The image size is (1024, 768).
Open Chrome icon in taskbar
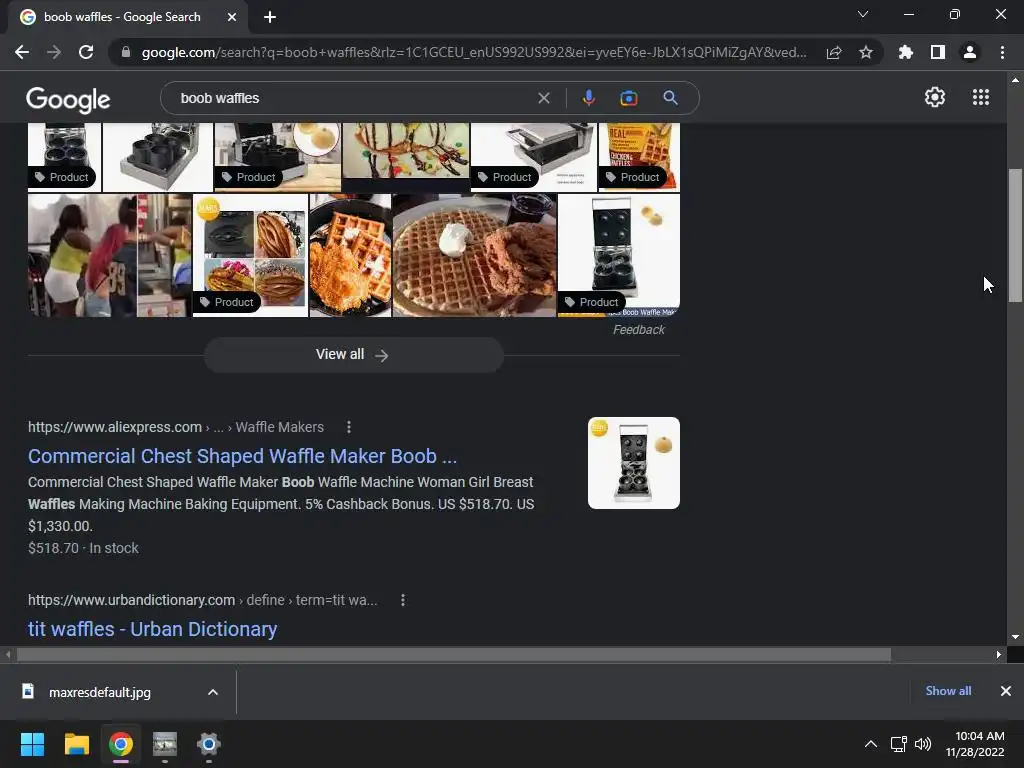(x=121, y=744)
